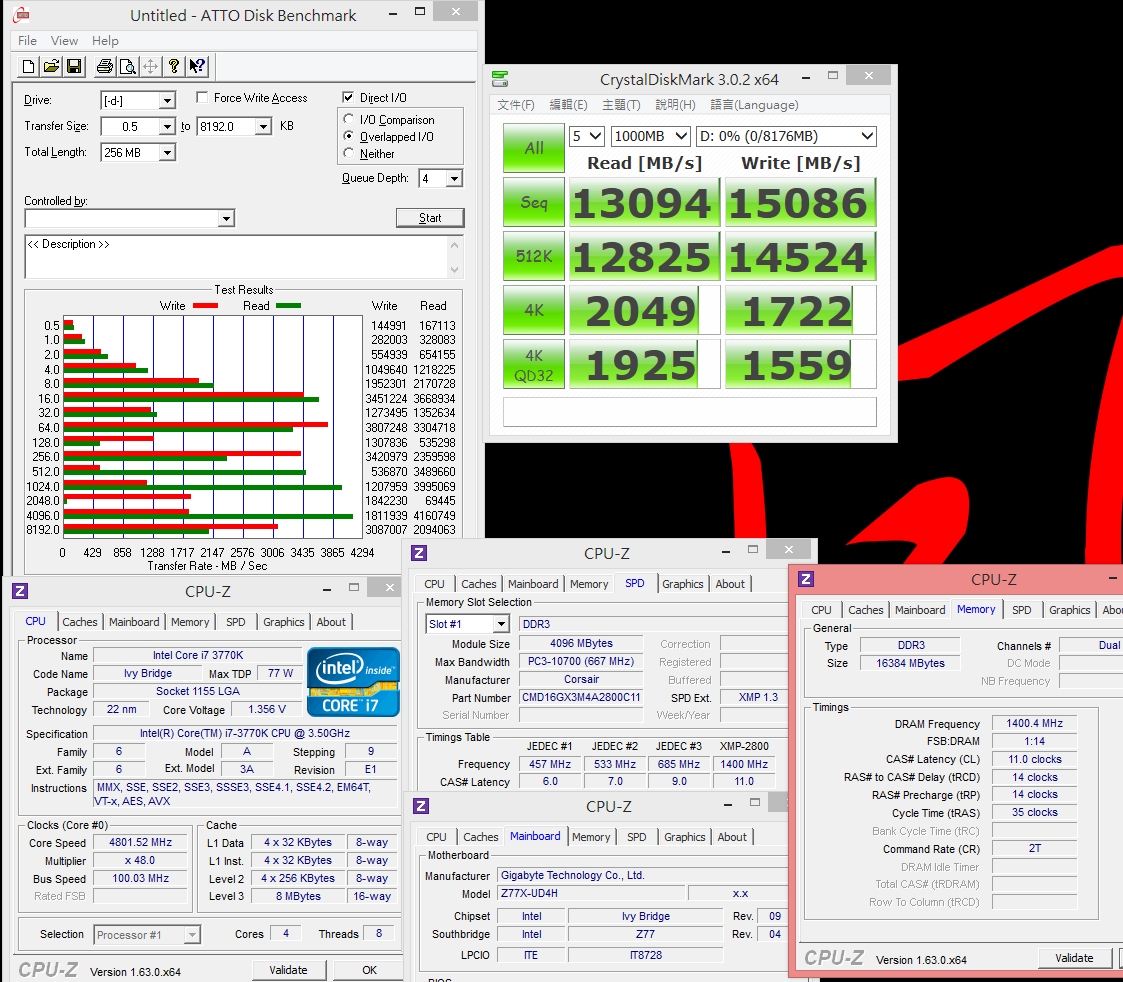The image size is (1123, 982).
Task: Click the Open folder icon in ATTO toolbar
Action: pyautogui.click(x=52, y=67)
